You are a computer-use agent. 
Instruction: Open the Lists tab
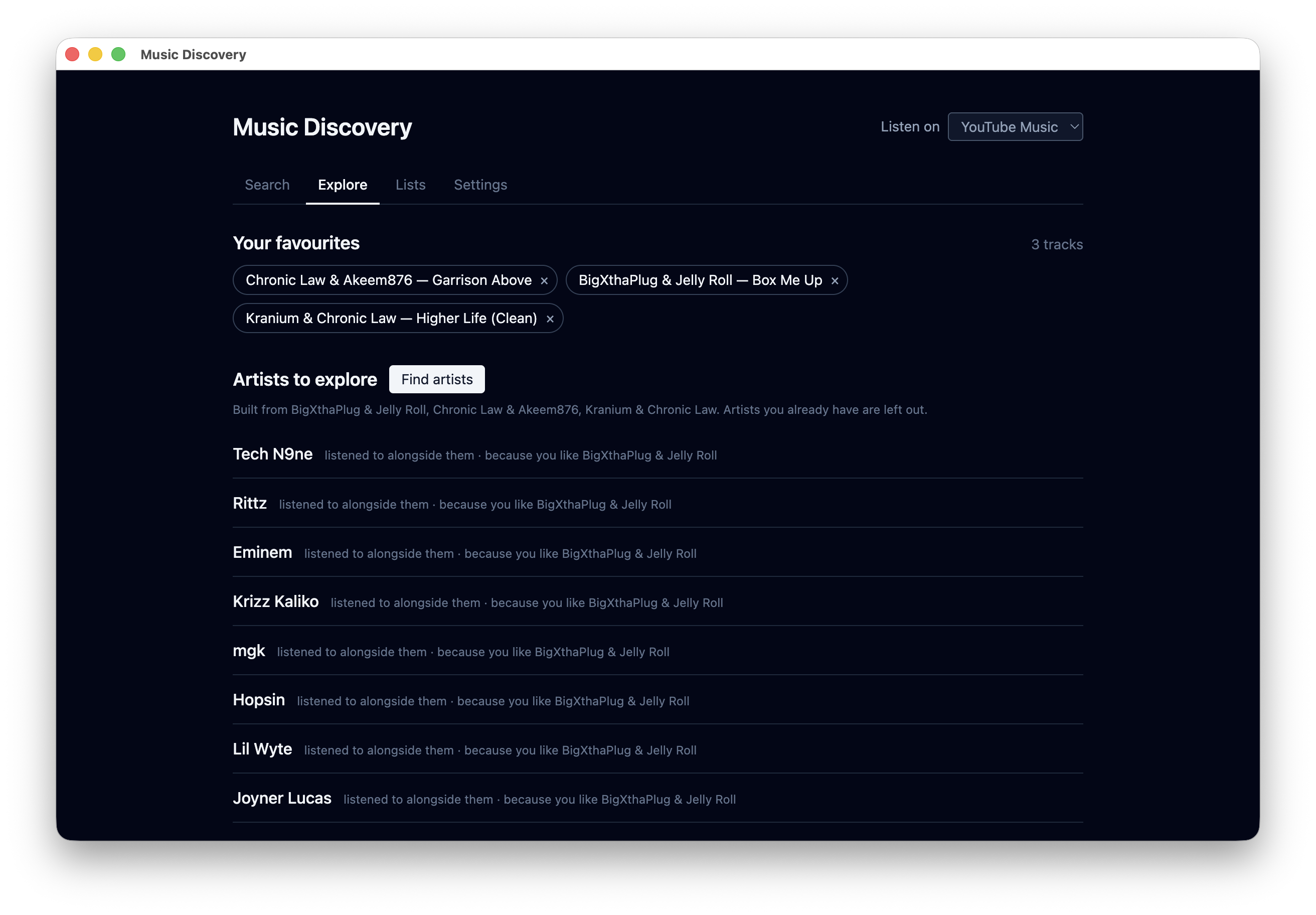(x=410, y=185)
